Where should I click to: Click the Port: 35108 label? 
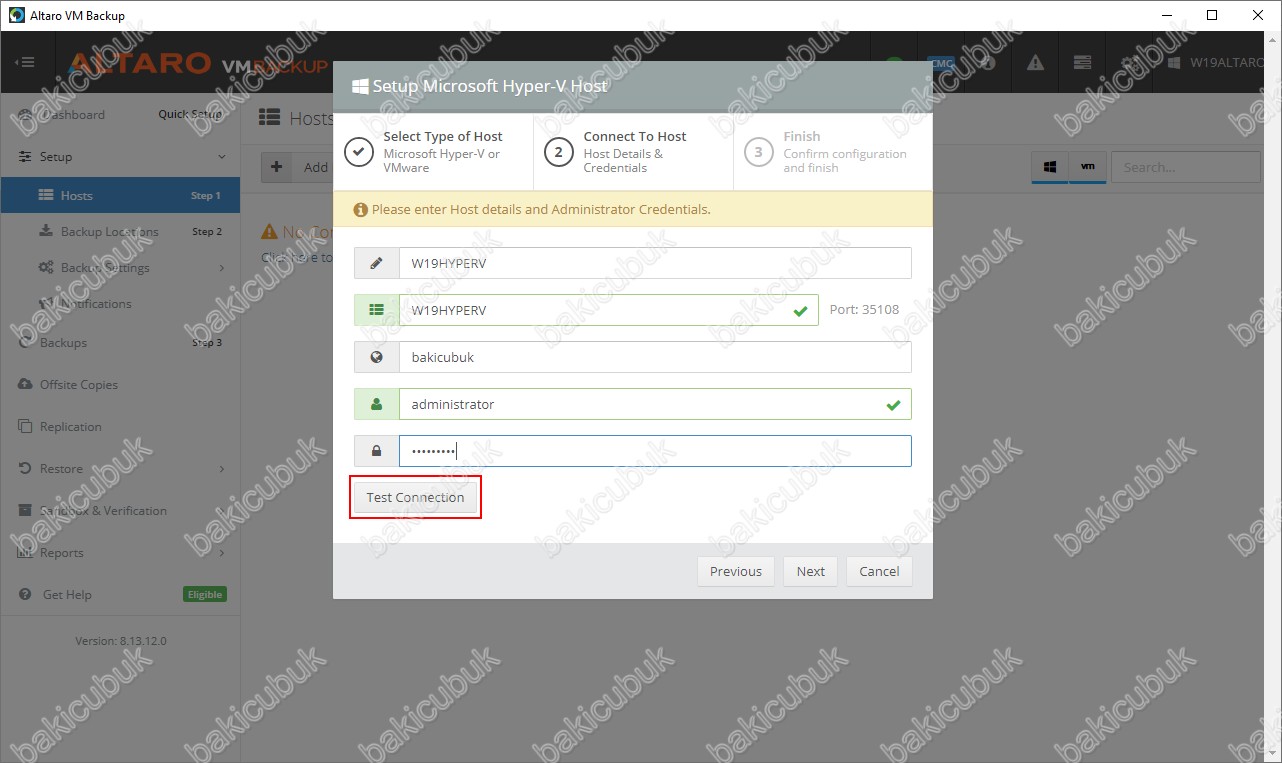pos(864,310)
